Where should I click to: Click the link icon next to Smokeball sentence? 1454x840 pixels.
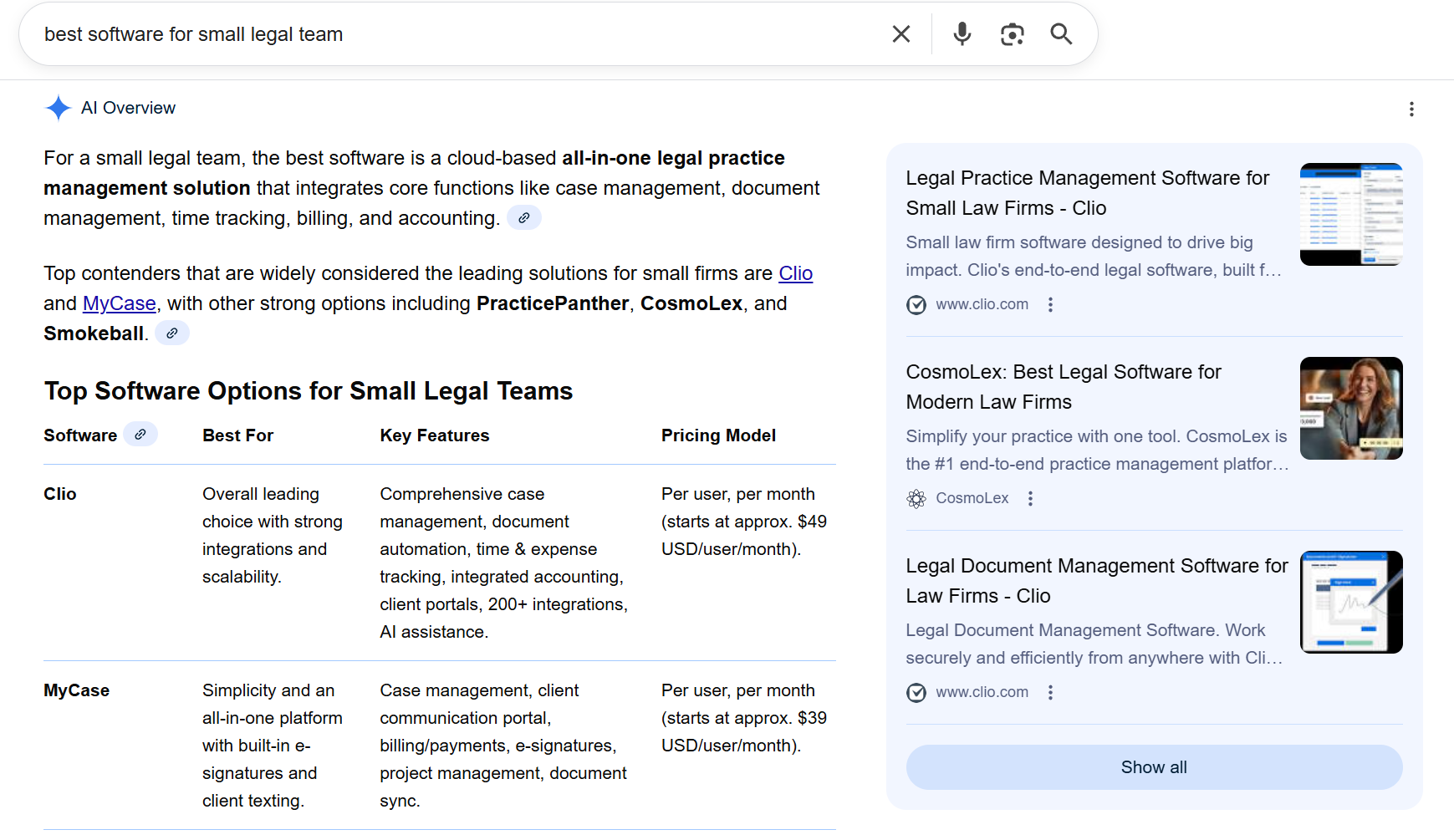(x=172, y=333)
